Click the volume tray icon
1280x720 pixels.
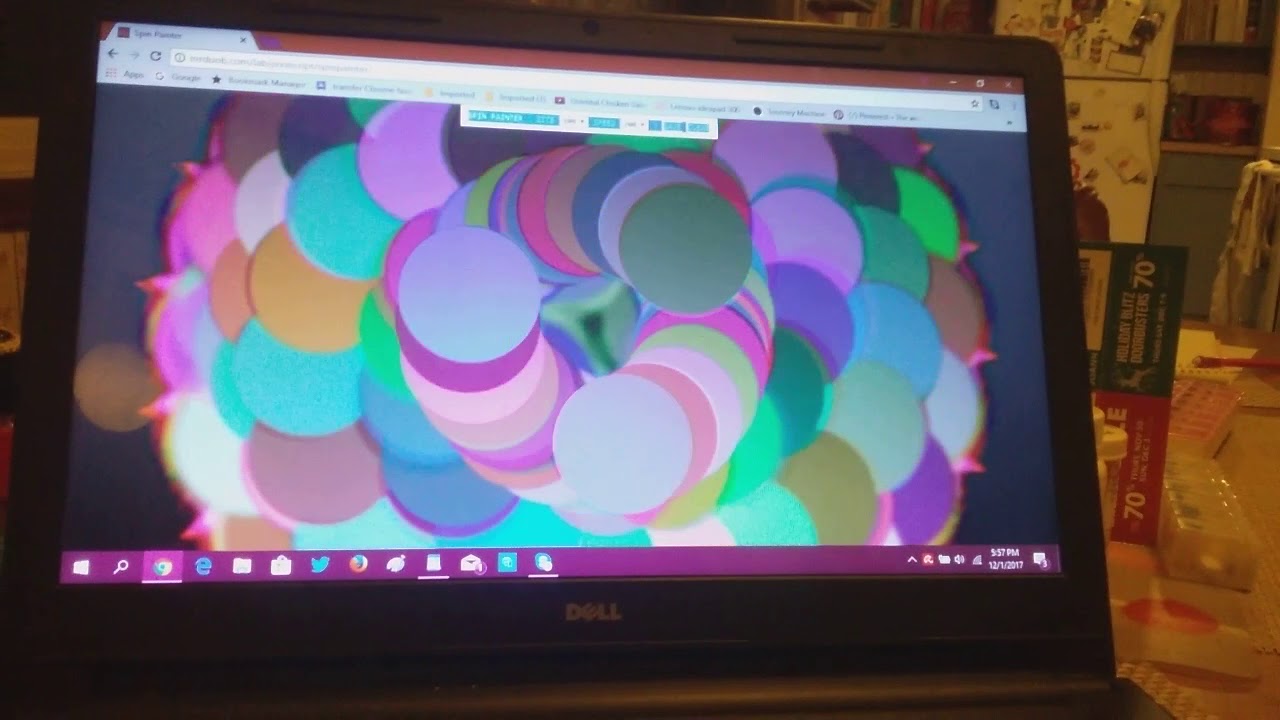[960, 559]
